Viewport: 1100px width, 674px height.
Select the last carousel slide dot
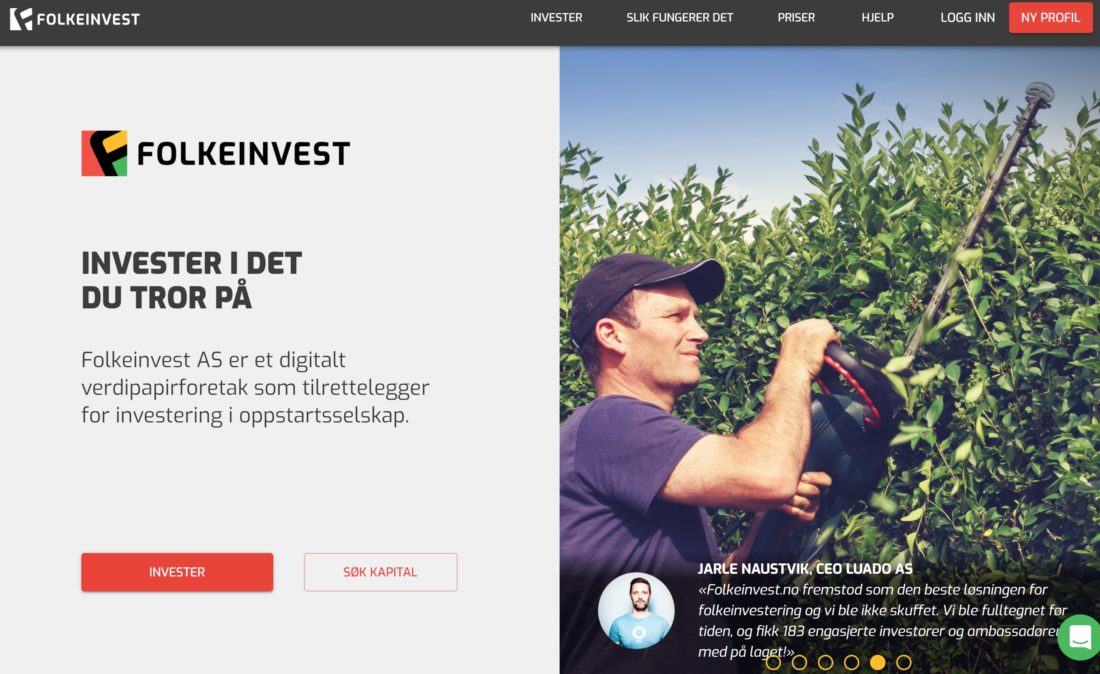click(904, 662)
